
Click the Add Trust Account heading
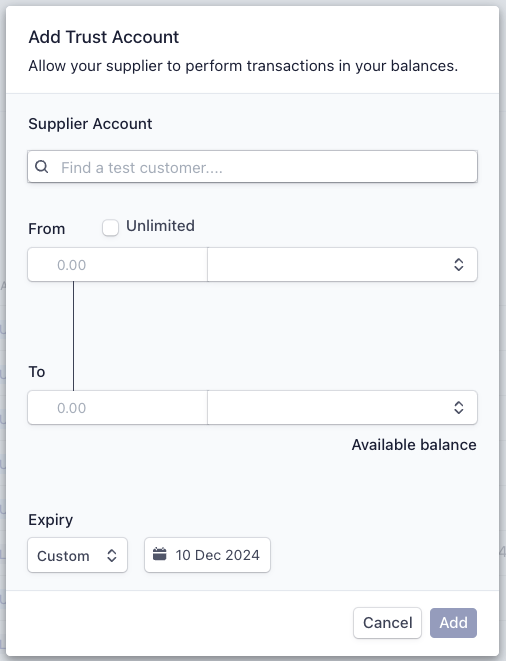(104, 37)
